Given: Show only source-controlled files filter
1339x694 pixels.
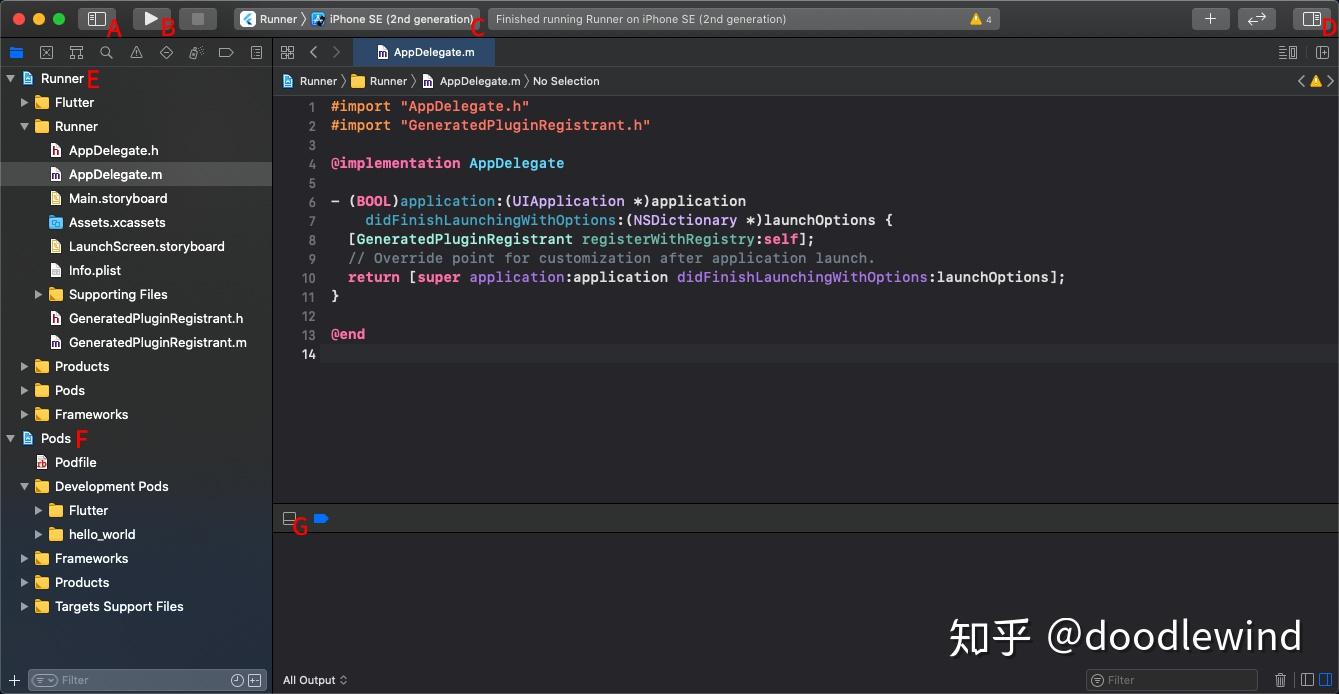Looking at the screenshot, I should pyautogui.click(x=255, y=680).
